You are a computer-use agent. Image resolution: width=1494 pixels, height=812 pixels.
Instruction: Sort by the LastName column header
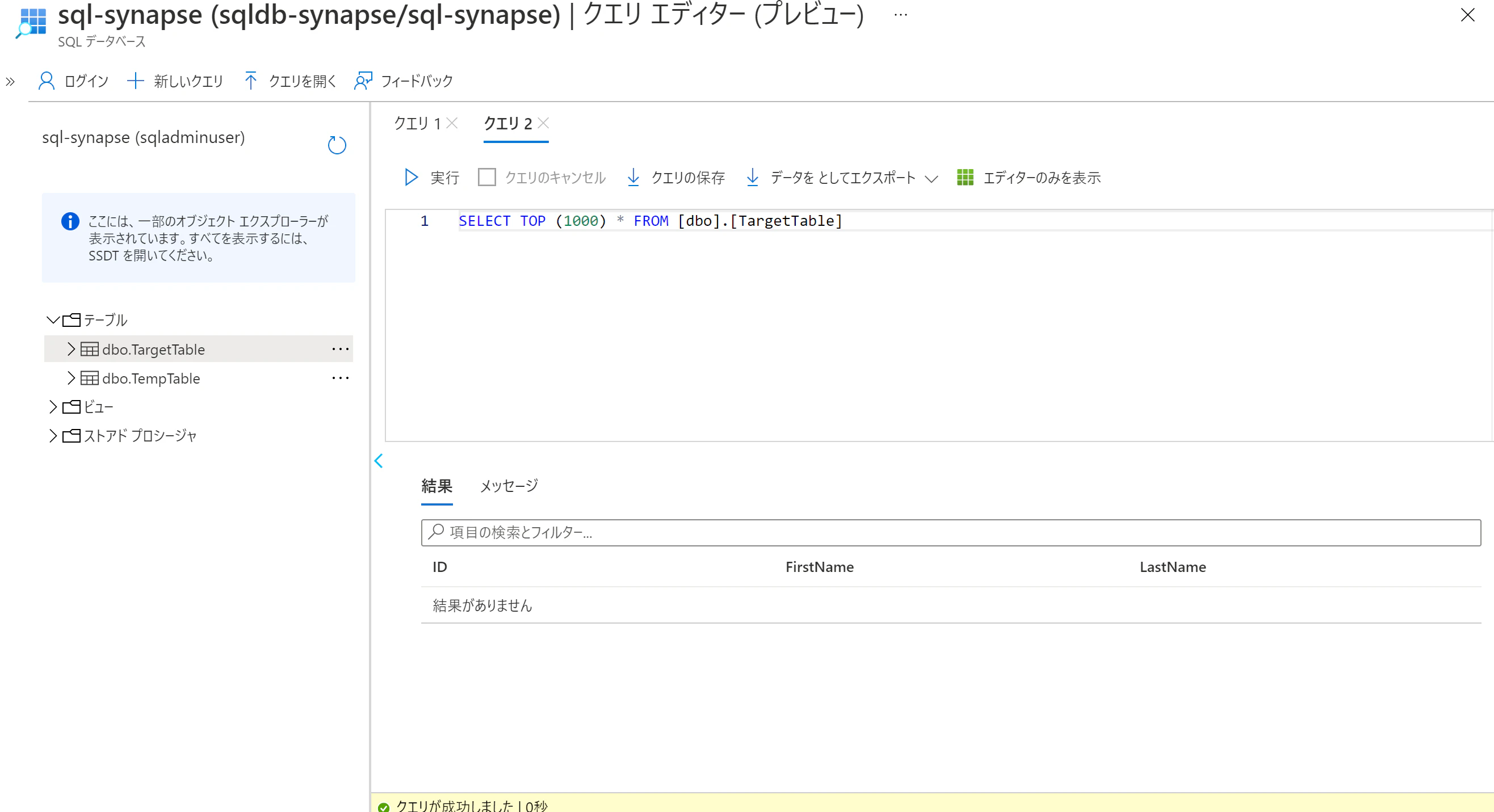pos(1173,567)
